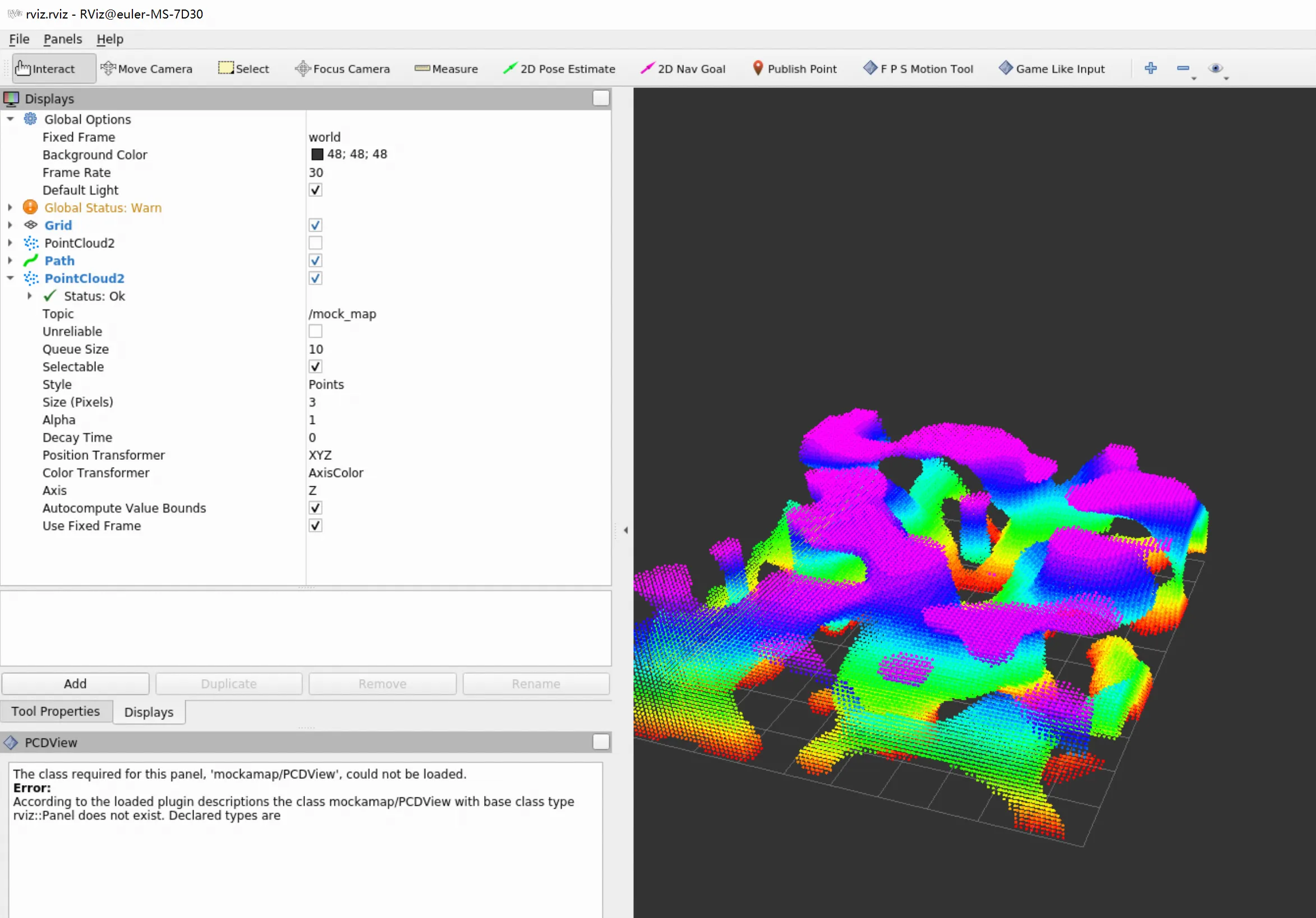Expand the Grid display node
Viewport: 1316px width, 918px height.
pos(10,225)
